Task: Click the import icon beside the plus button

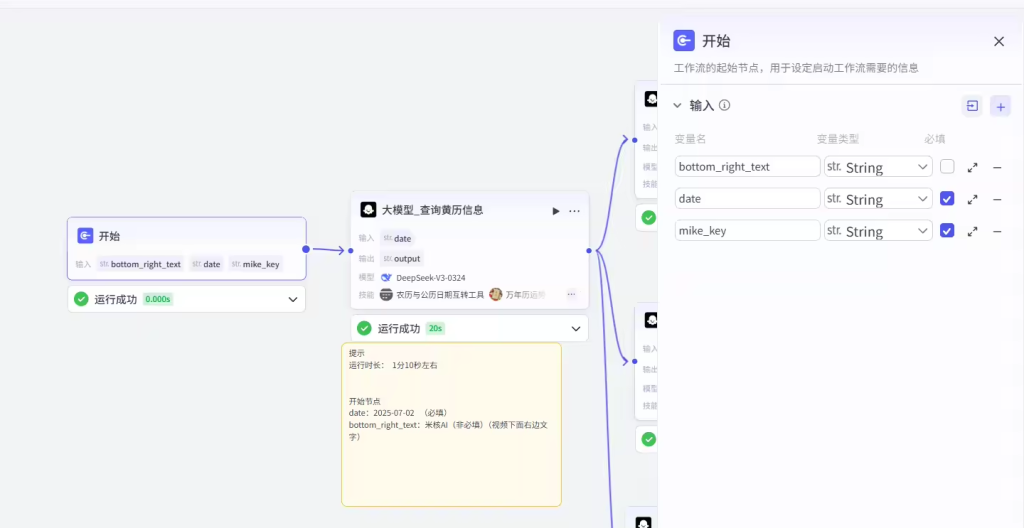Action: (972, 106)
